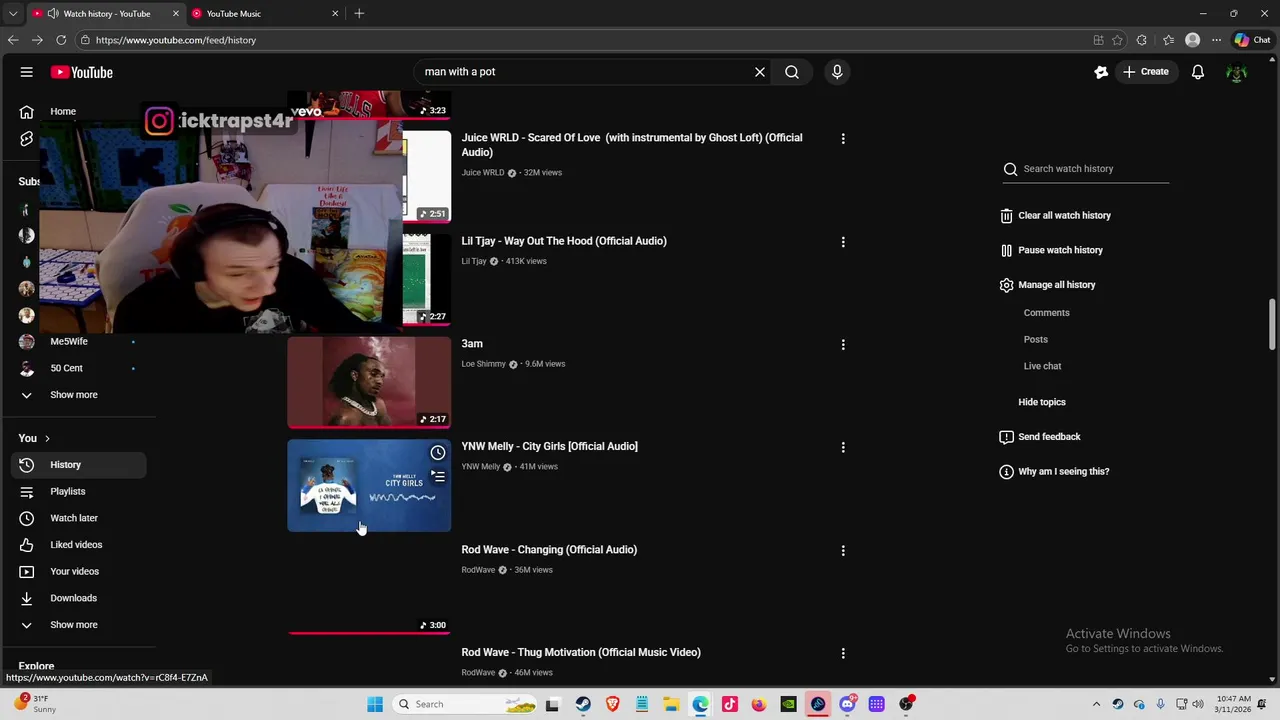Open options for Rod Wave Changing

point(843,551)
